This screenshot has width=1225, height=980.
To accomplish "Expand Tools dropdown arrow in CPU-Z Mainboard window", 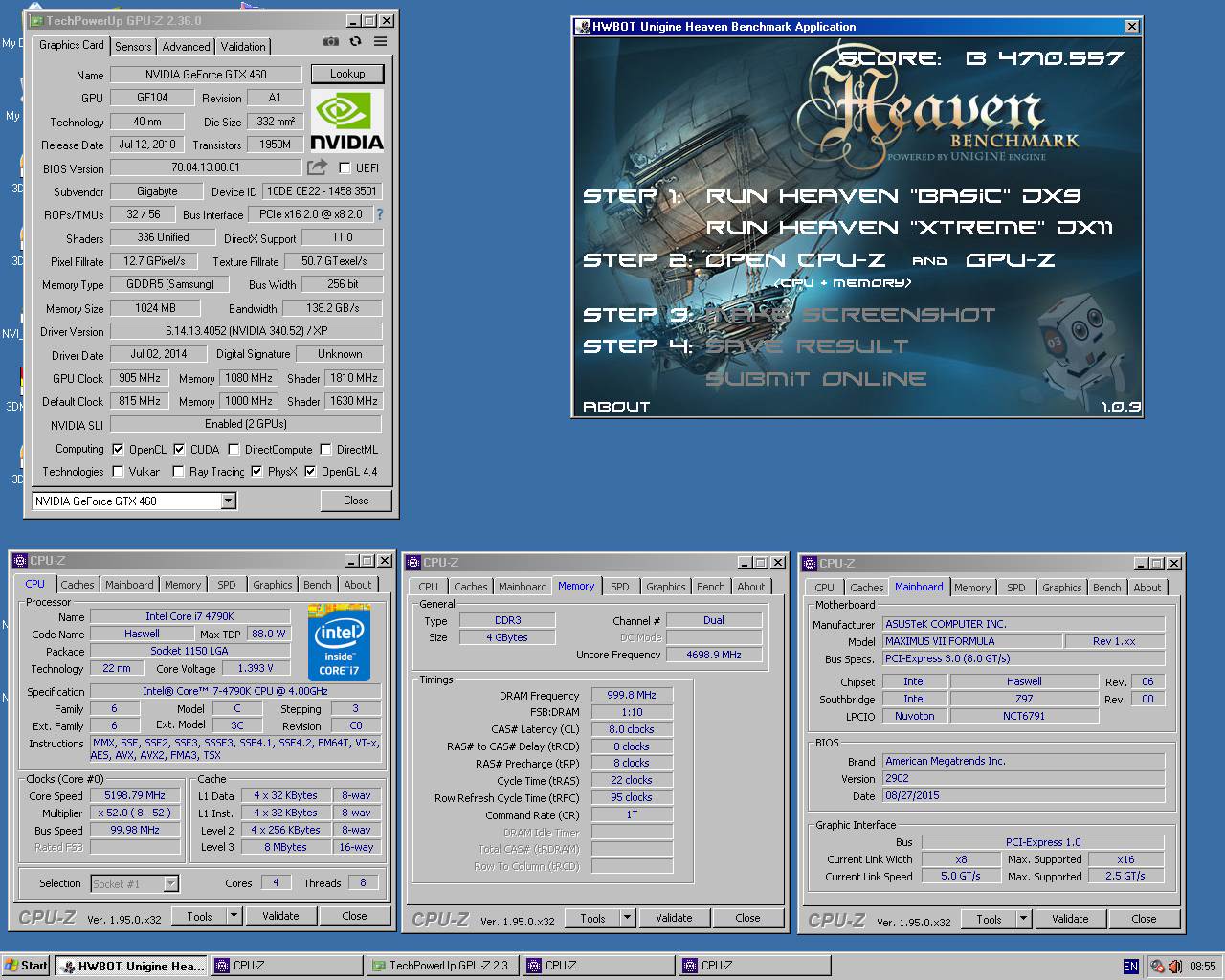I will click(1023, 919).
